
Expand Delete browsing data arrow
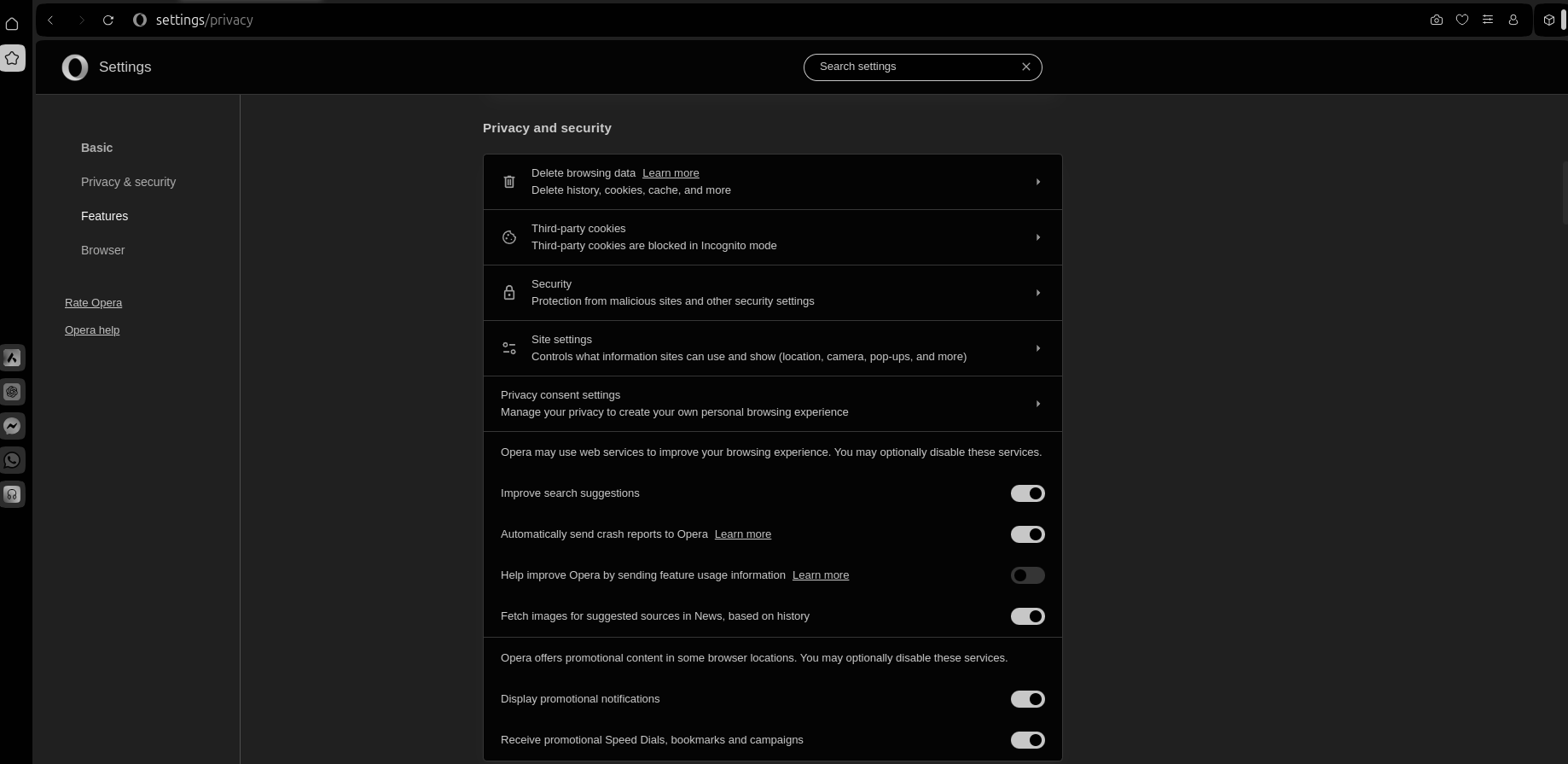pyautogui.click(x=1038, y=182)
